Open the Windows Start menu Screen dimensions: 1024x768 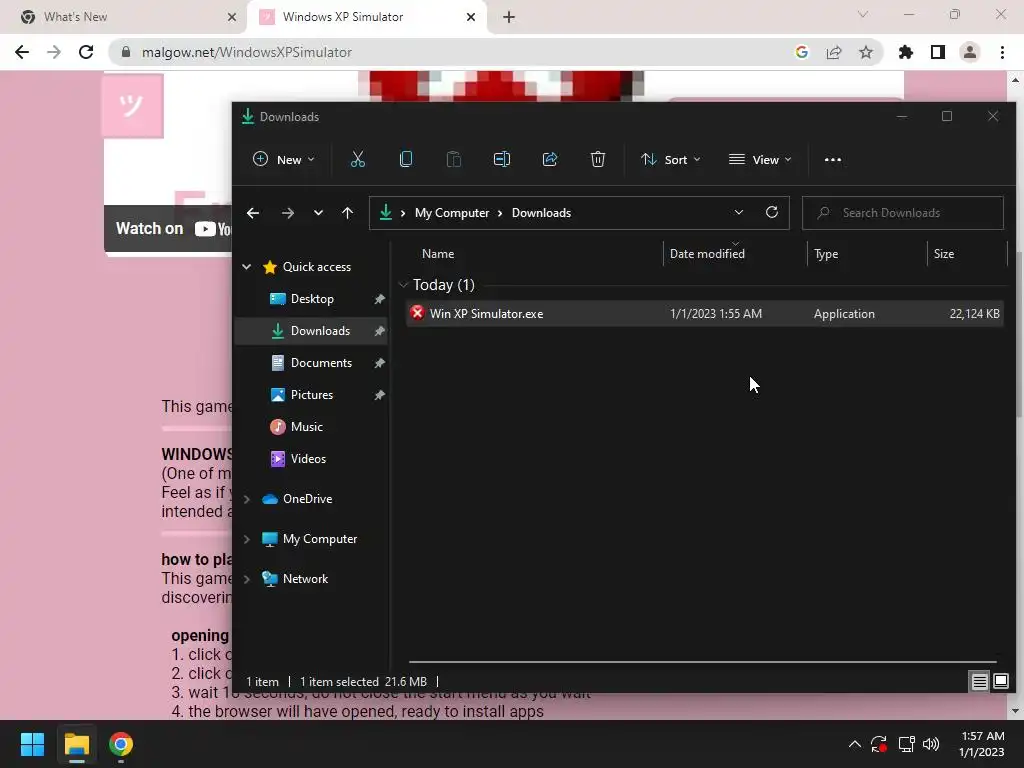[33, 744]
